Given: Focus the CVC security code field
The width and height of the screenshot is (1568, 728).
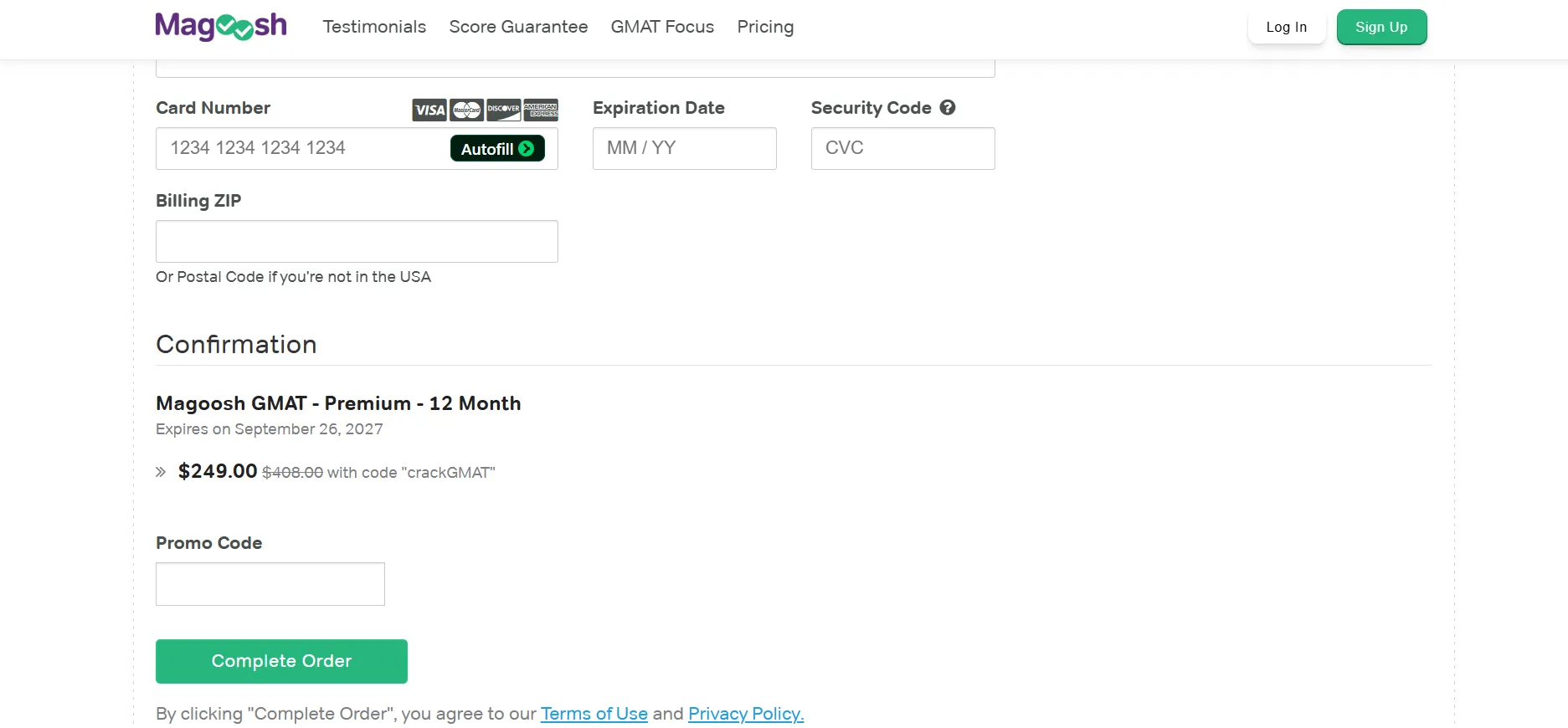Looking at the screenshot, I should tap(902, 148).
